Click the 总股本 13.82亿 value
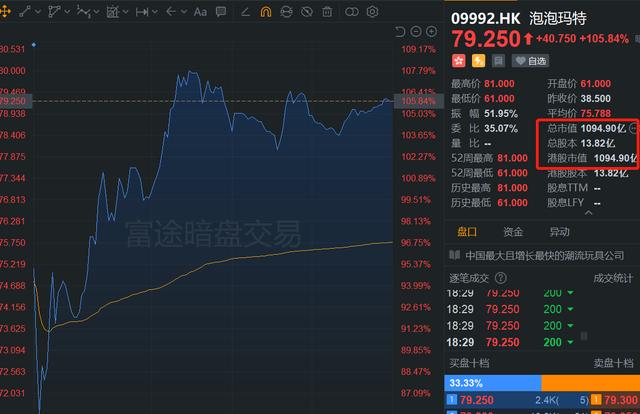The image size is (640, 414). pyautogui.click(x=598, y=143)
